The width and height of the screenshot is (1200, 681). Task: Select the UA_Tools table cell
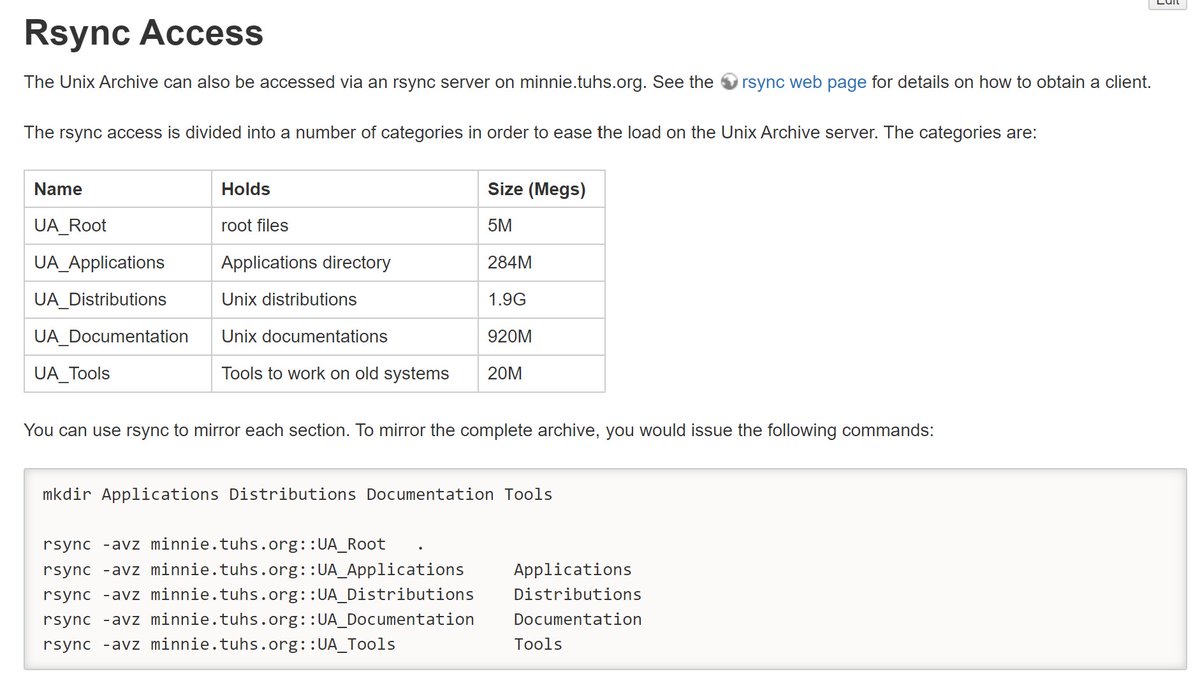tap(72, 374)
